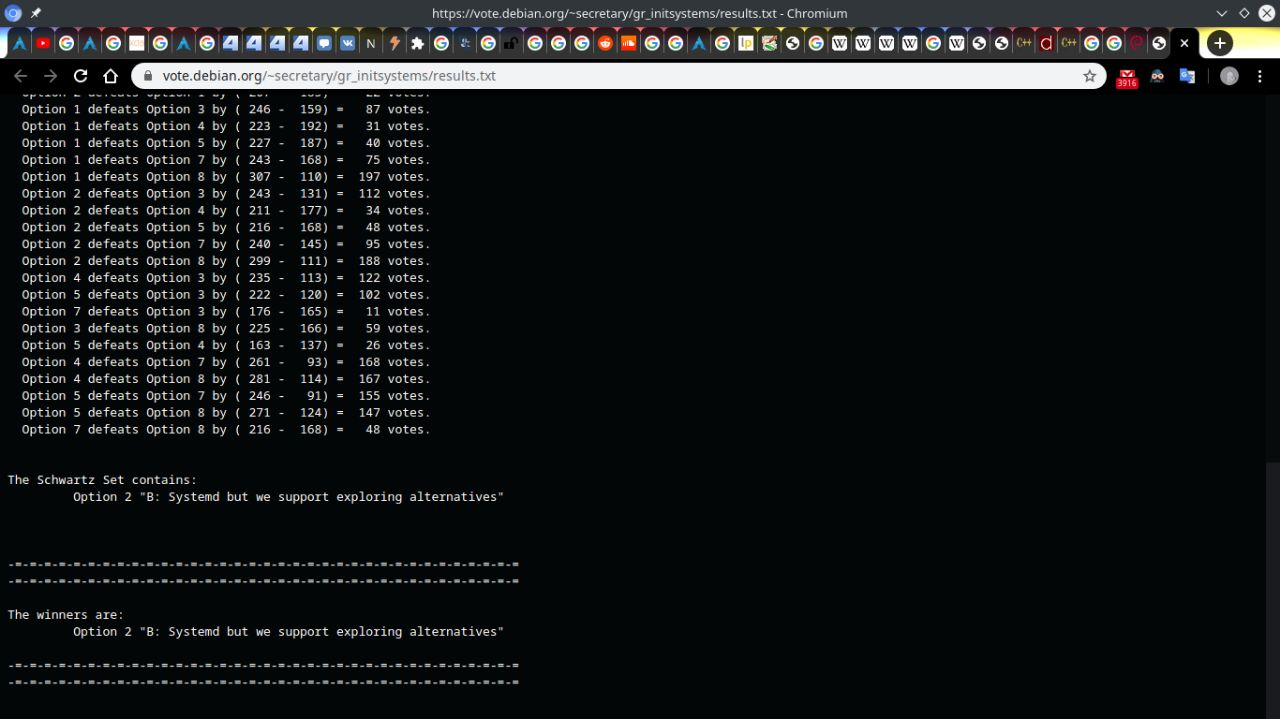Screen dimensions: 1280x719
Task: Switch to the chat bubble tab
Action: click(324, 43)
